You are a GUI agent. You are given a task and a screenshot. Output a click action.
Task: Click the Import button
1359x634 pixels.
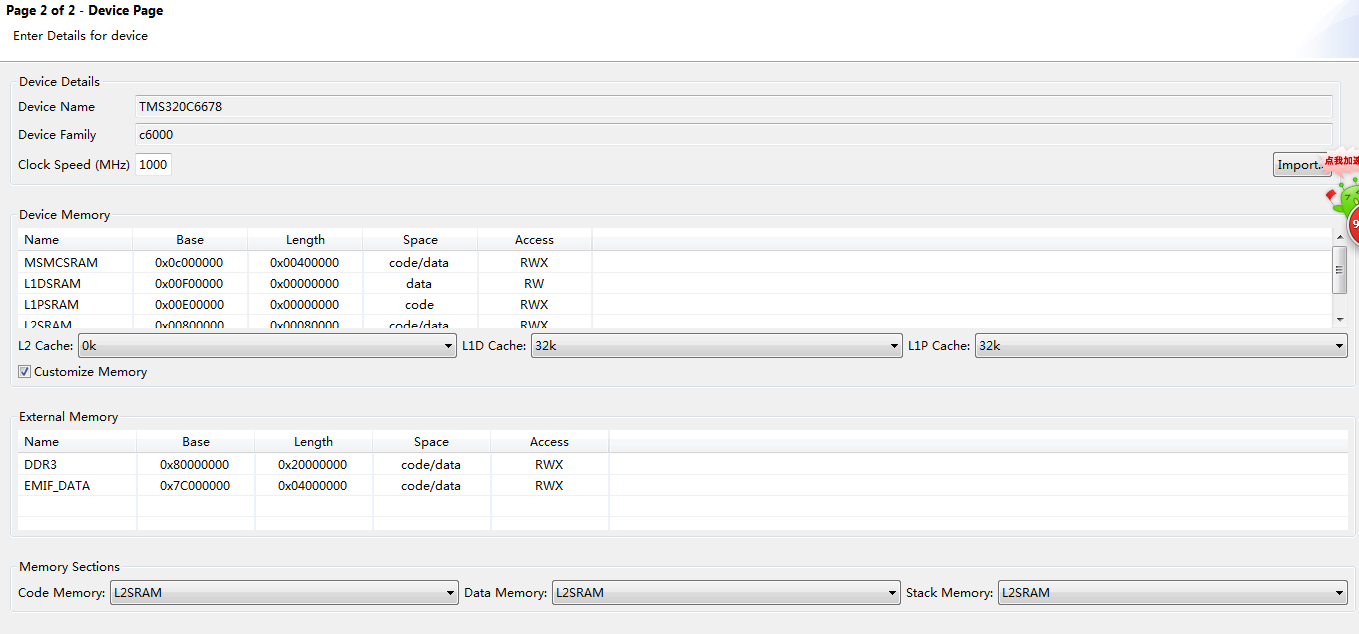click(x=1300, y=165)
